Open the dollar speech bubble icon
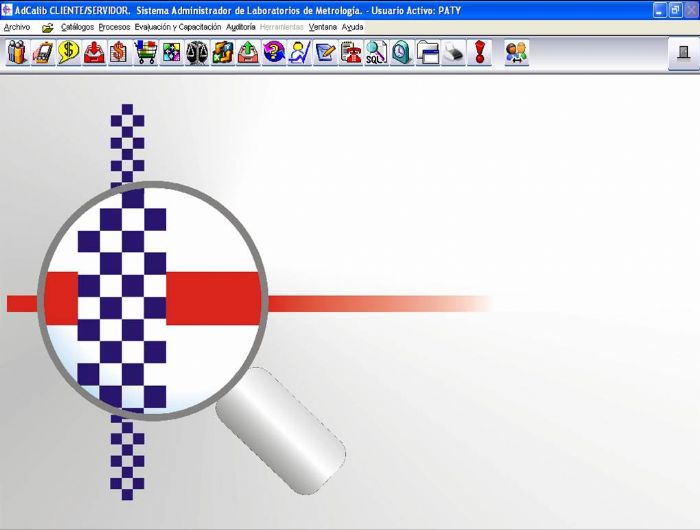Viewport: 700px width, 530px height. pos(69,52)
